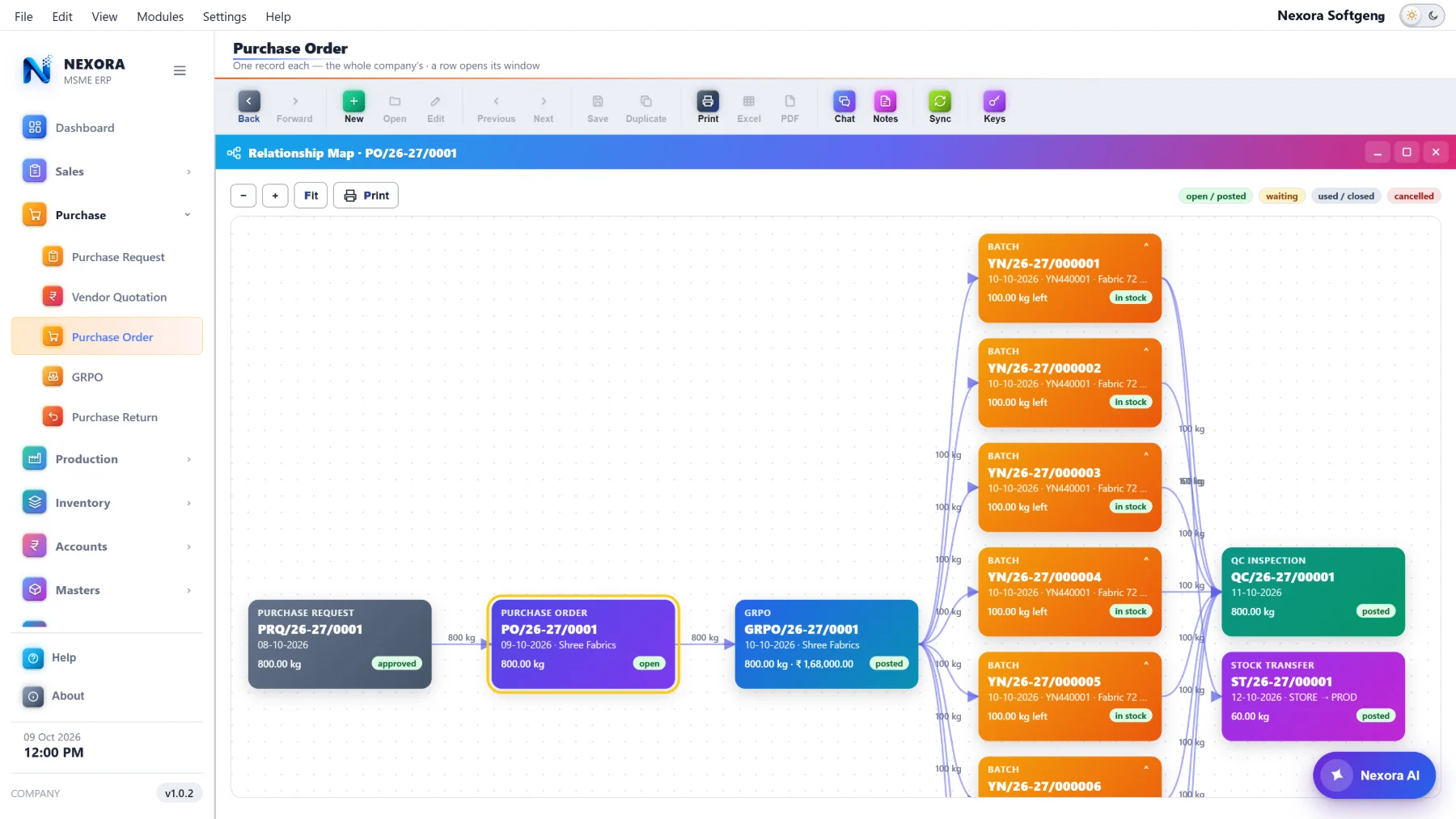Expand the Masters sidebar section
The width and height of the screenshot is (1456, 819).
[x=107, y=590]
